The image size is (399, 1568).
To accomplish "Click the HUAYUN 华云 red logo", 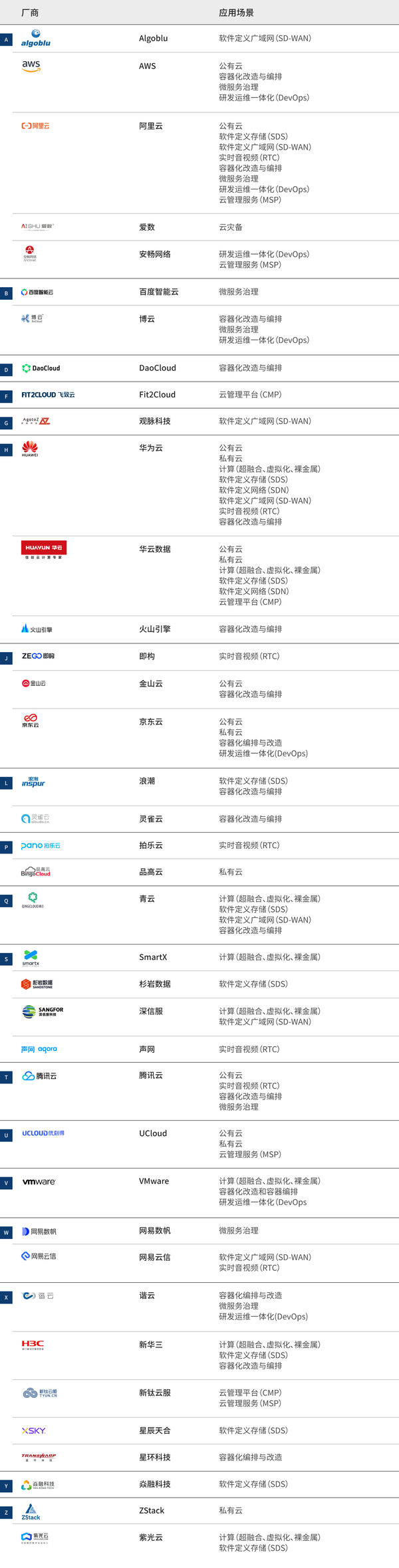I will 44,550.
